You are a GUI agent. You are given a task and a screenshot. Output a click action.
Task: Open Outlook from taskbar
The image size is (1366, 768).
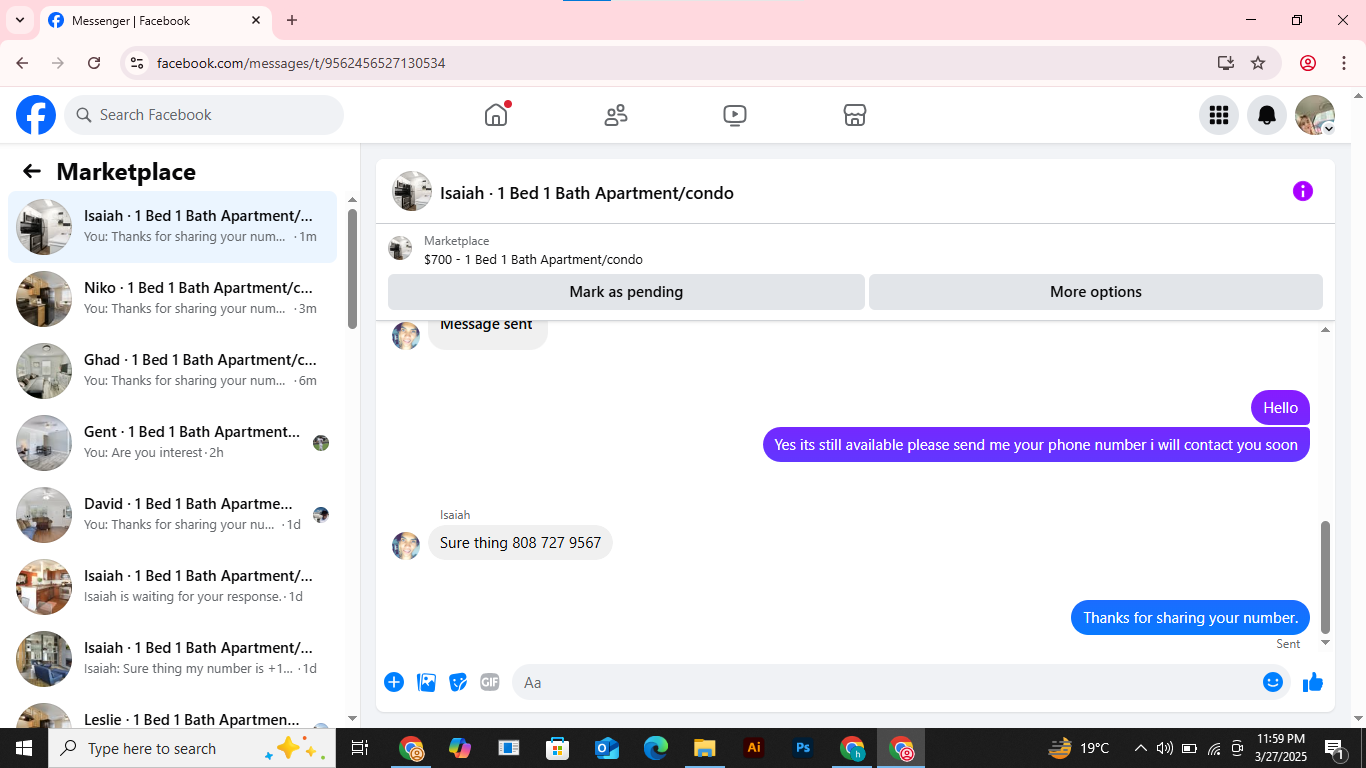tap(606, 748)
